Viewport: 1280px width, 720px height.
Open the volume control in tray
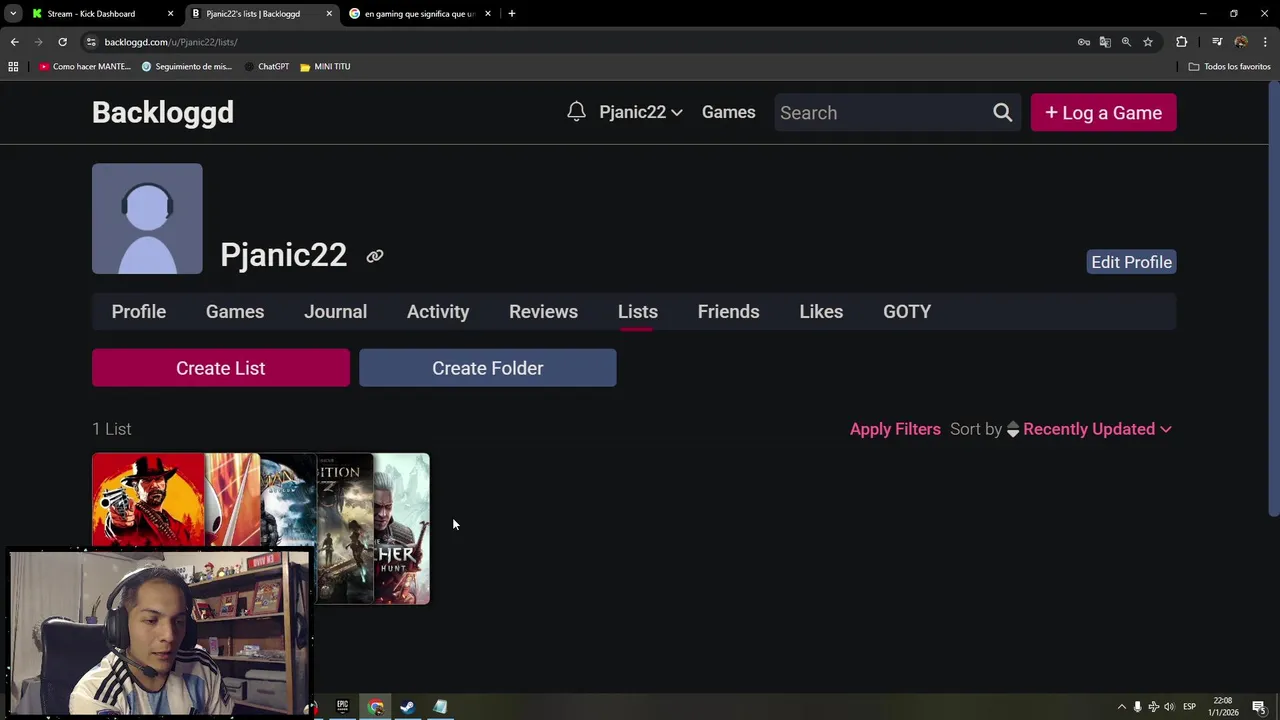(x=1169, y=707)
